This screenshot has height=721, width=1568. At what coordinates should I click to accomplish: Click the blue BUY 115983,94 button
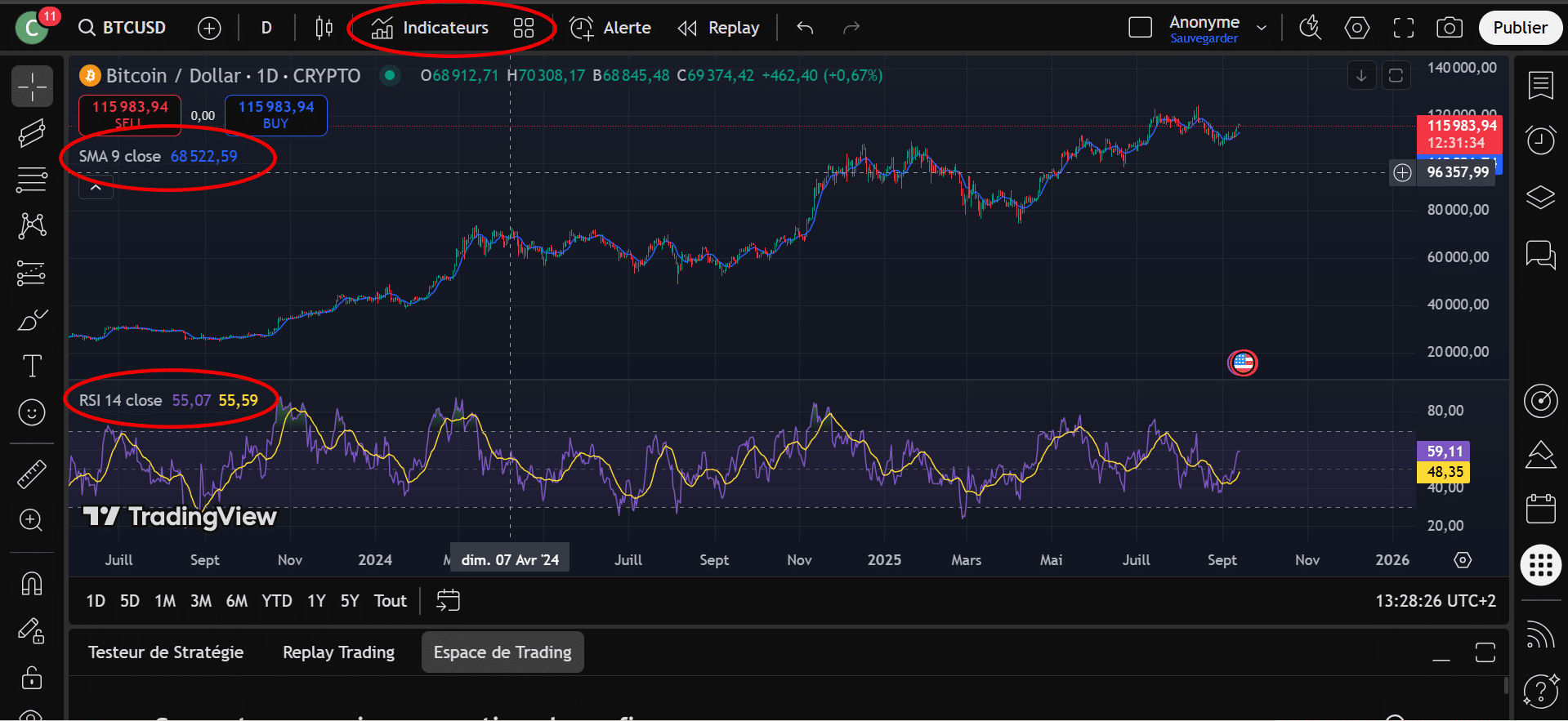coord(275,114)
